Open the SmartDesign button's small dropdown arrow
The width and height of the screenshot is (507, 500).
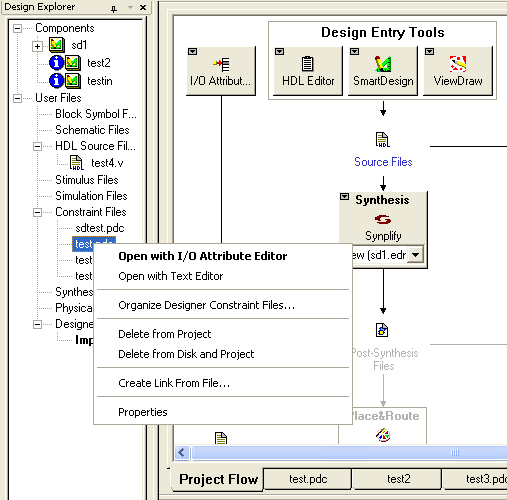coord(355,52)
